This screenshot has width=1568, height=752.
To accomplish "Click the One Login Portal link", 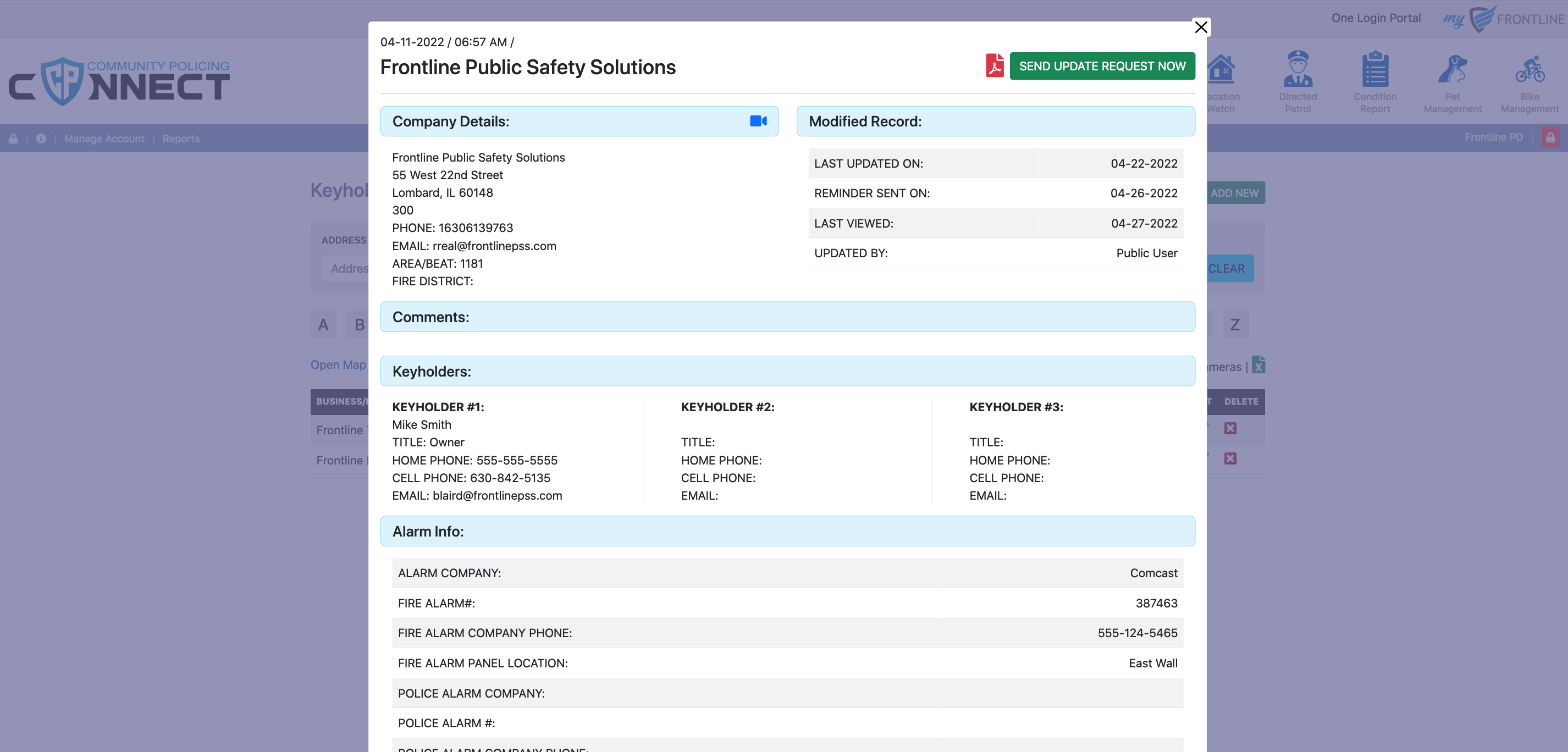I will coord(1375,18).
